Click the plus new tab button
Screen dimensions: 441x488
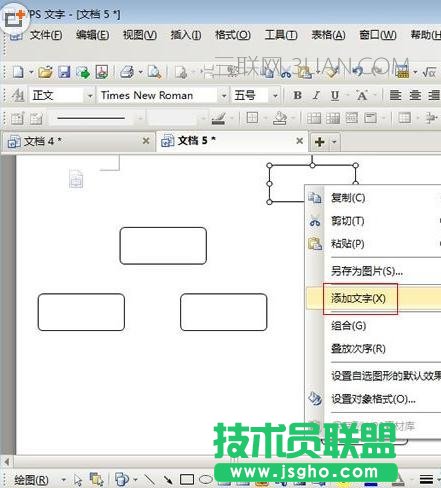click(x=319, y=142)
